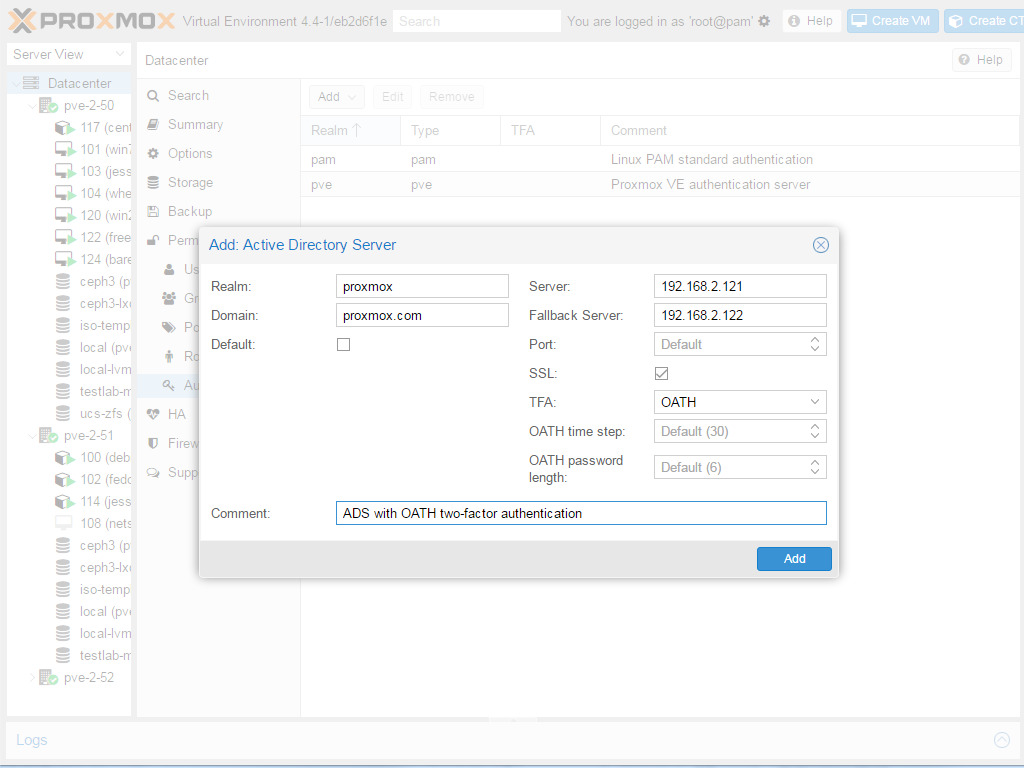The image size is (1024, 768).
Task: Select ucs-zfs storage icon
Action: pos(63,413)
